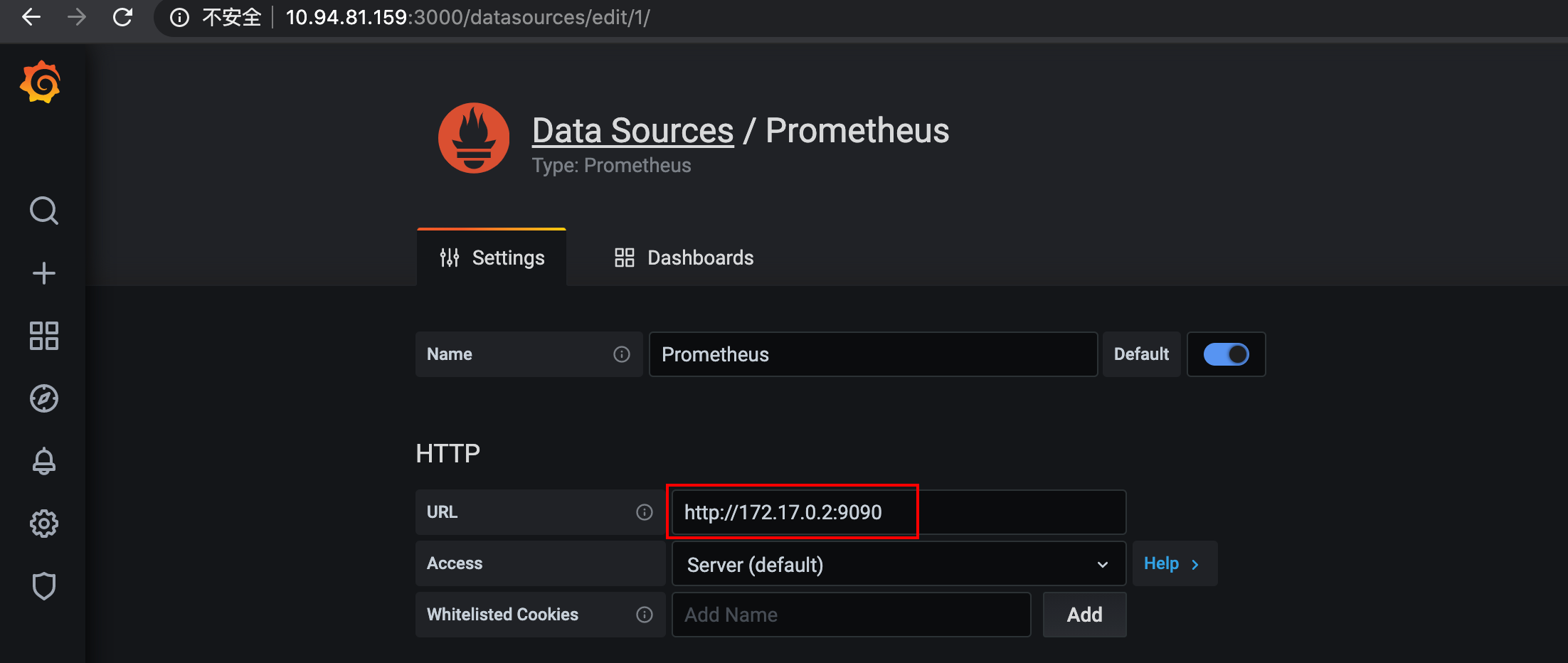The image size is (1568, 663).
Task: Click info icon next to Name label
Action: (622, 354)
